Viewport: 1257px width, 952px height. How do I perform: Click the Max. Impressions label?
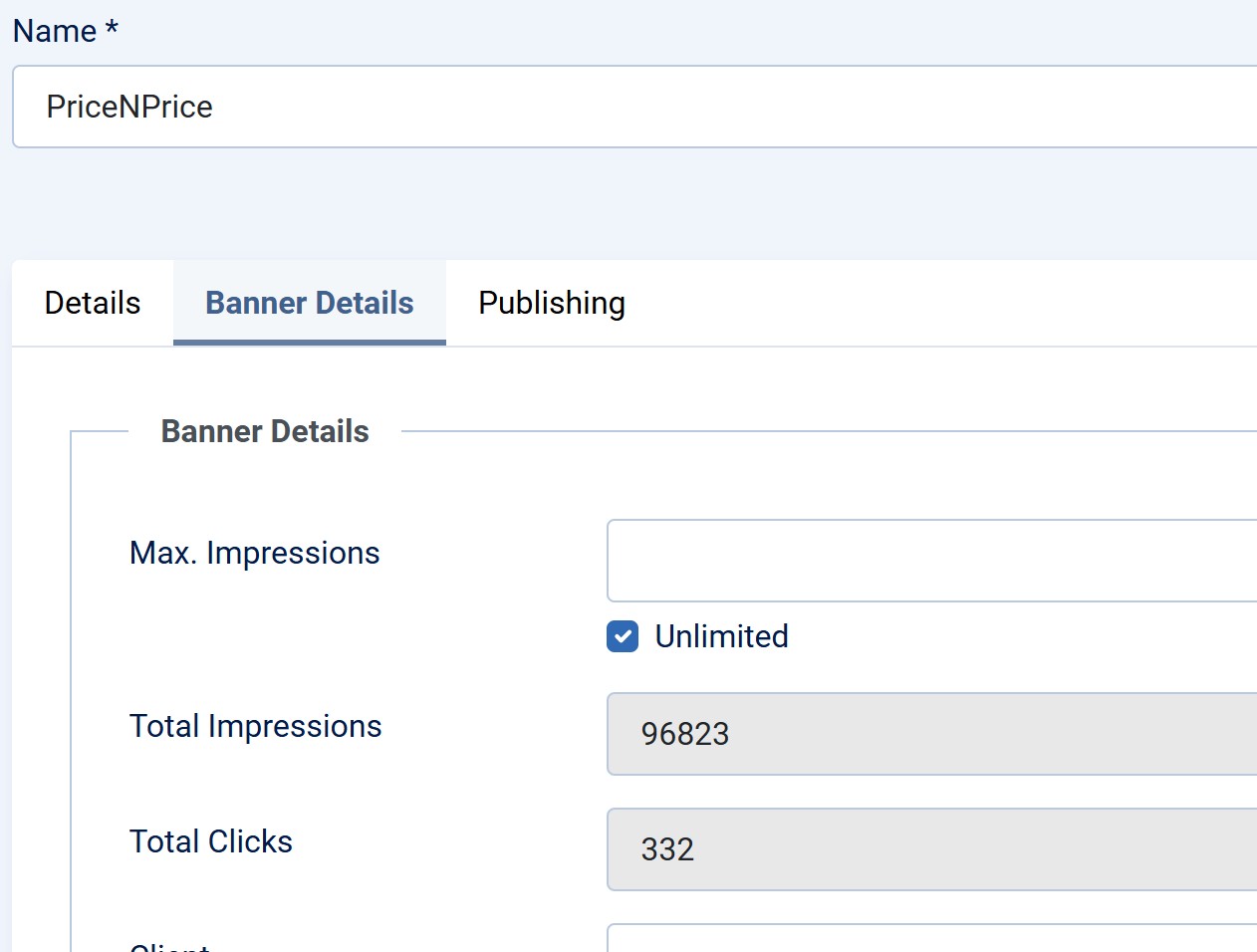[x=254, y=553]
